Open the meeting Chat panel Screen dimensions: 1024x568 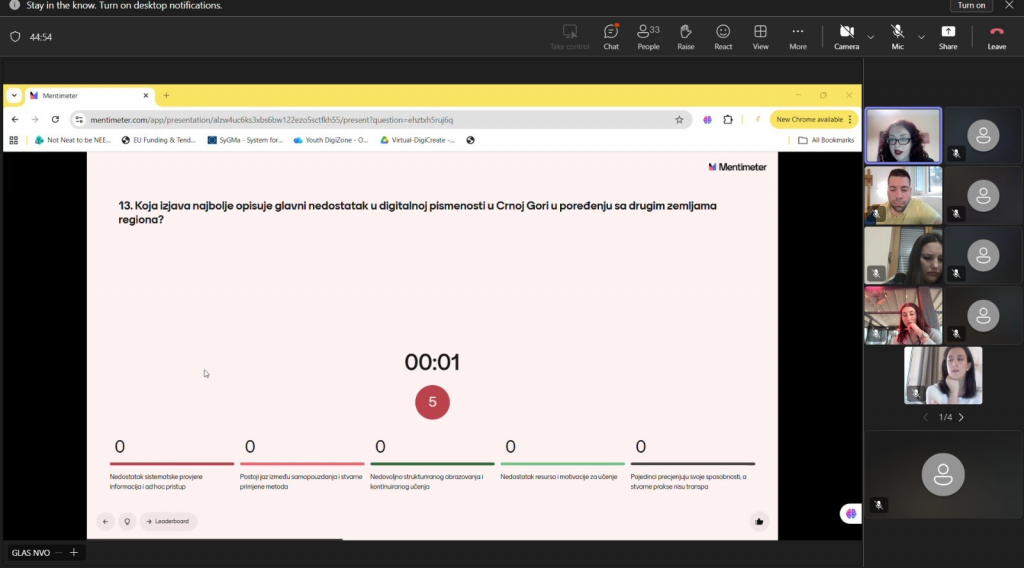pyautogui.click(x=611, y=36)
